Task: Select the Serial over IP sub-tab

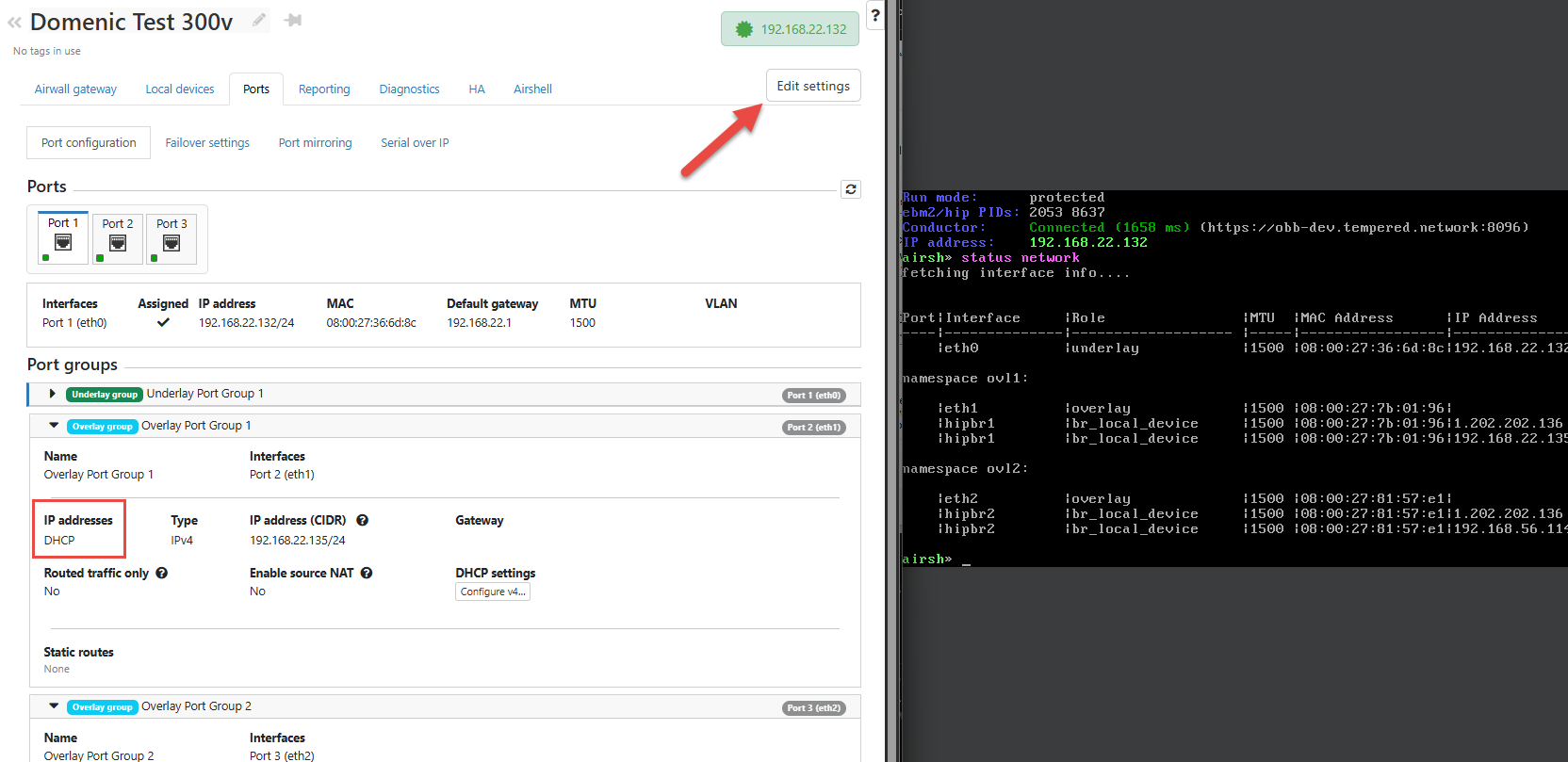Action: 415,143
